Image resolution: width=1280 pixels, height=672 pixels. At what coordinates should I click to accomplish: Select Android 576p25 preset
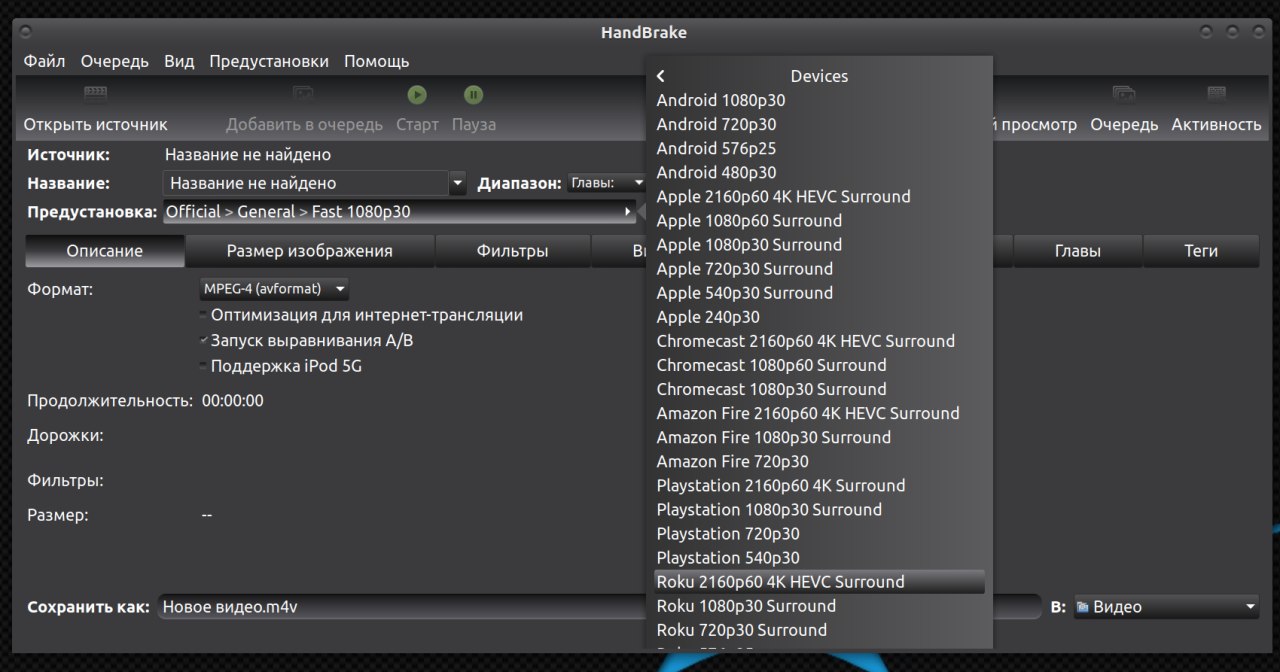819,148
